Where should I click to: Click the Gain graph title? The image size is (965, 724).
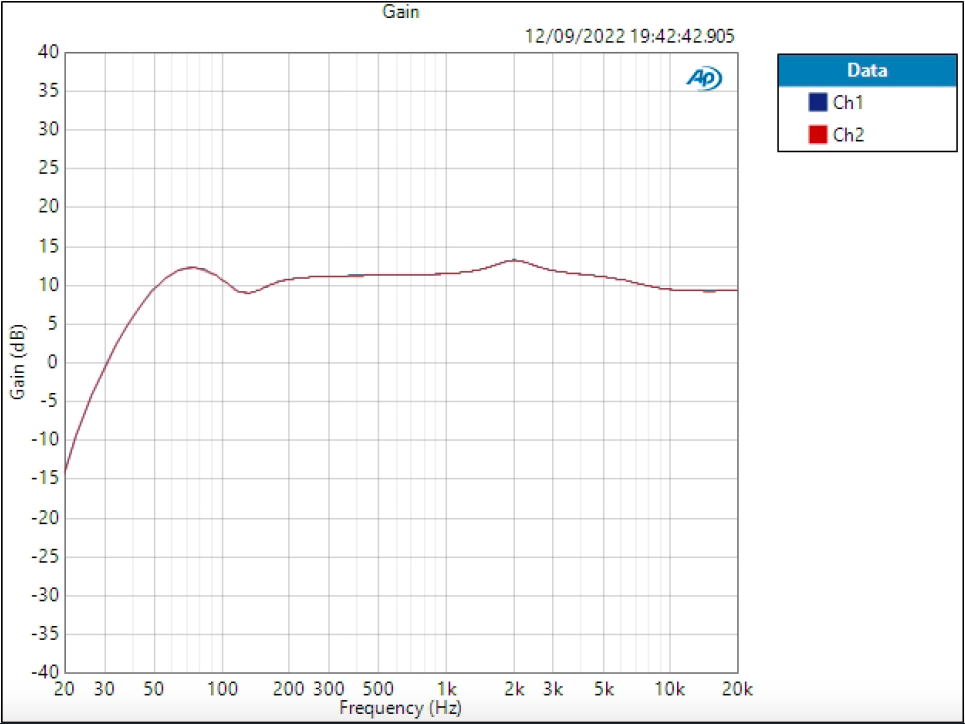click(401, 12)
